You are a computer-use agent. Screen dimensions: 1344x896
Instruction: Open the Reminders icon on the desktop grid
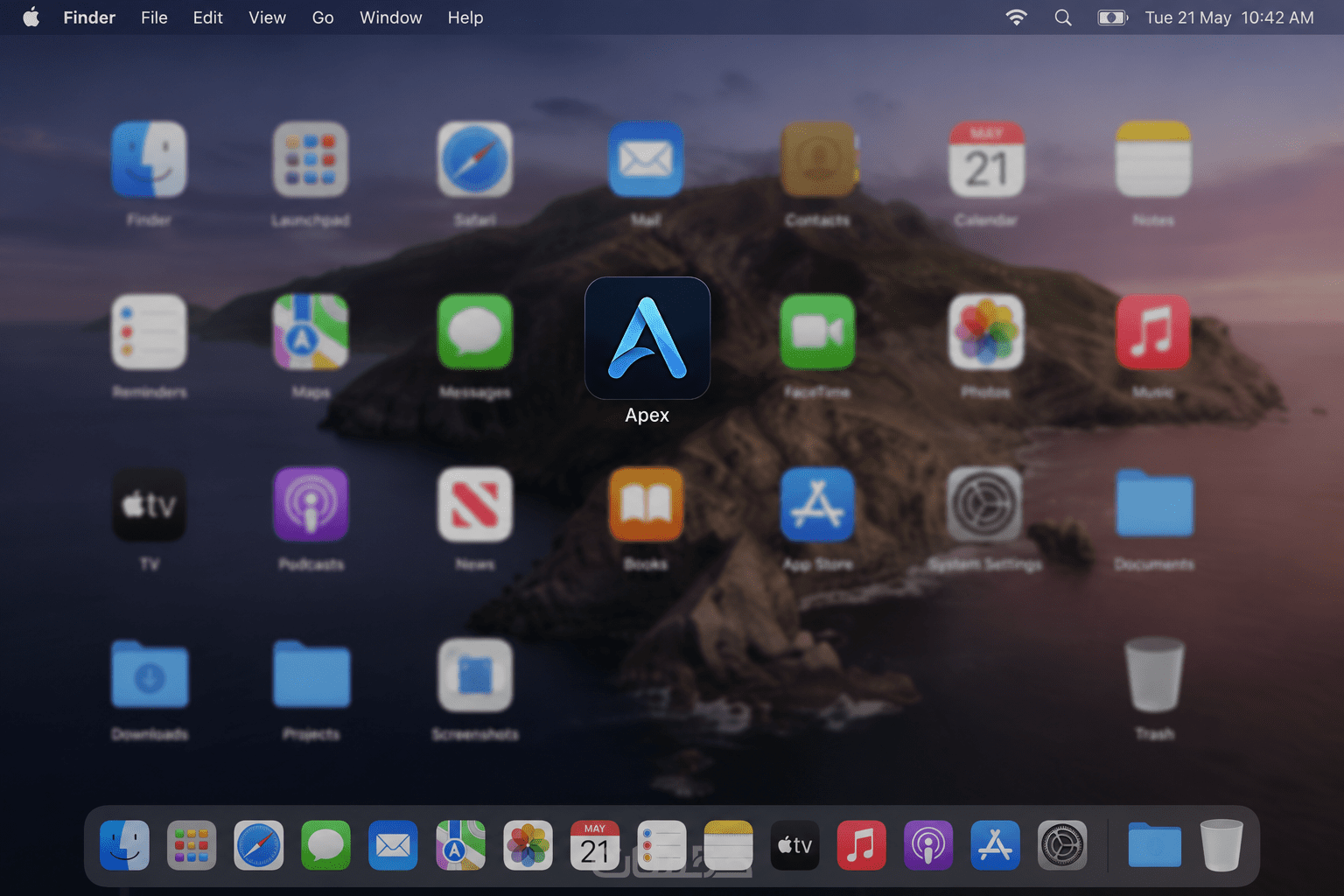(149, 332)
